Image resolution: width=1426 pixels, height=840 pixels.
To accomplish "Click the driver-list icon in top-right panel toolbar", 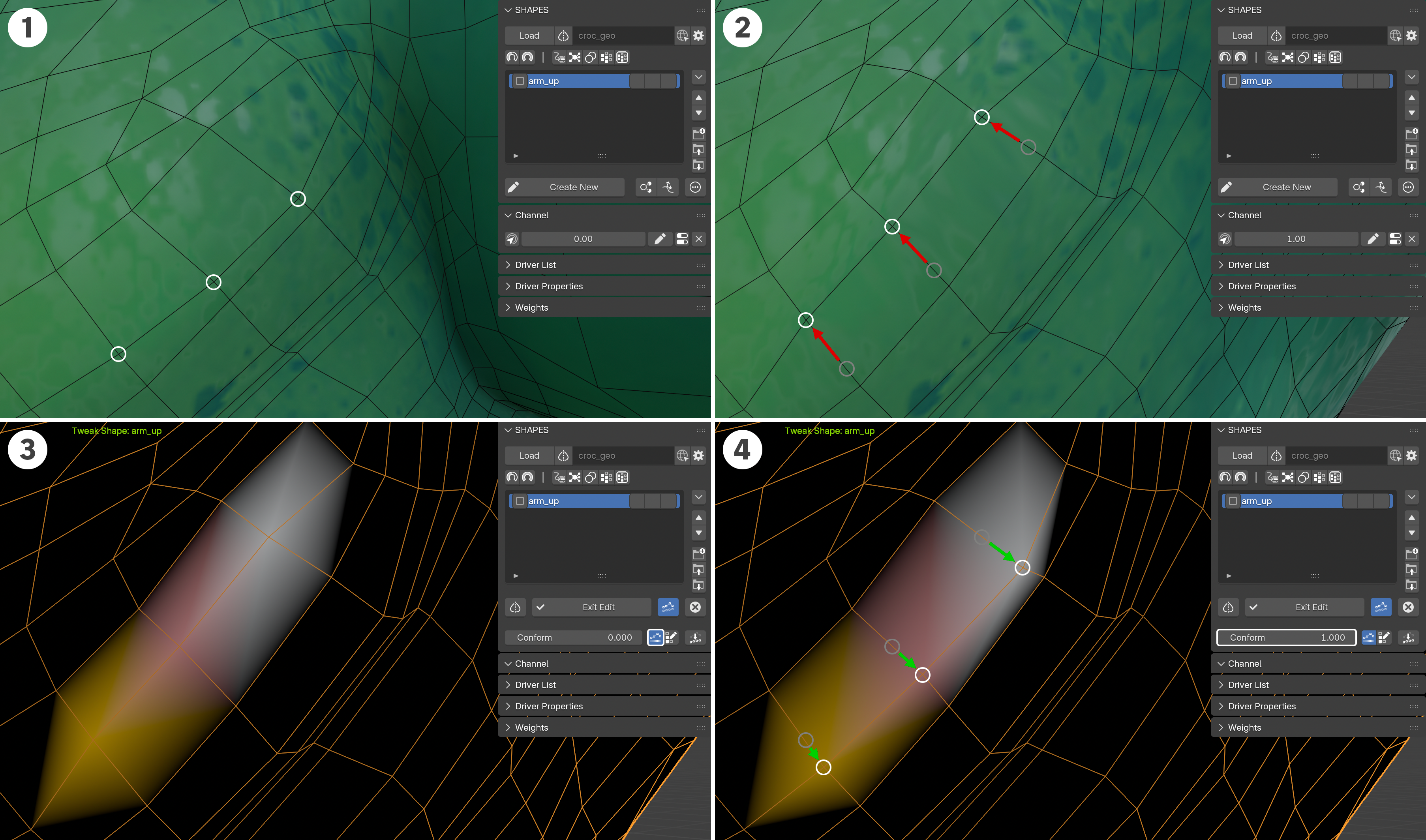I will click(x=1272, y=57).
